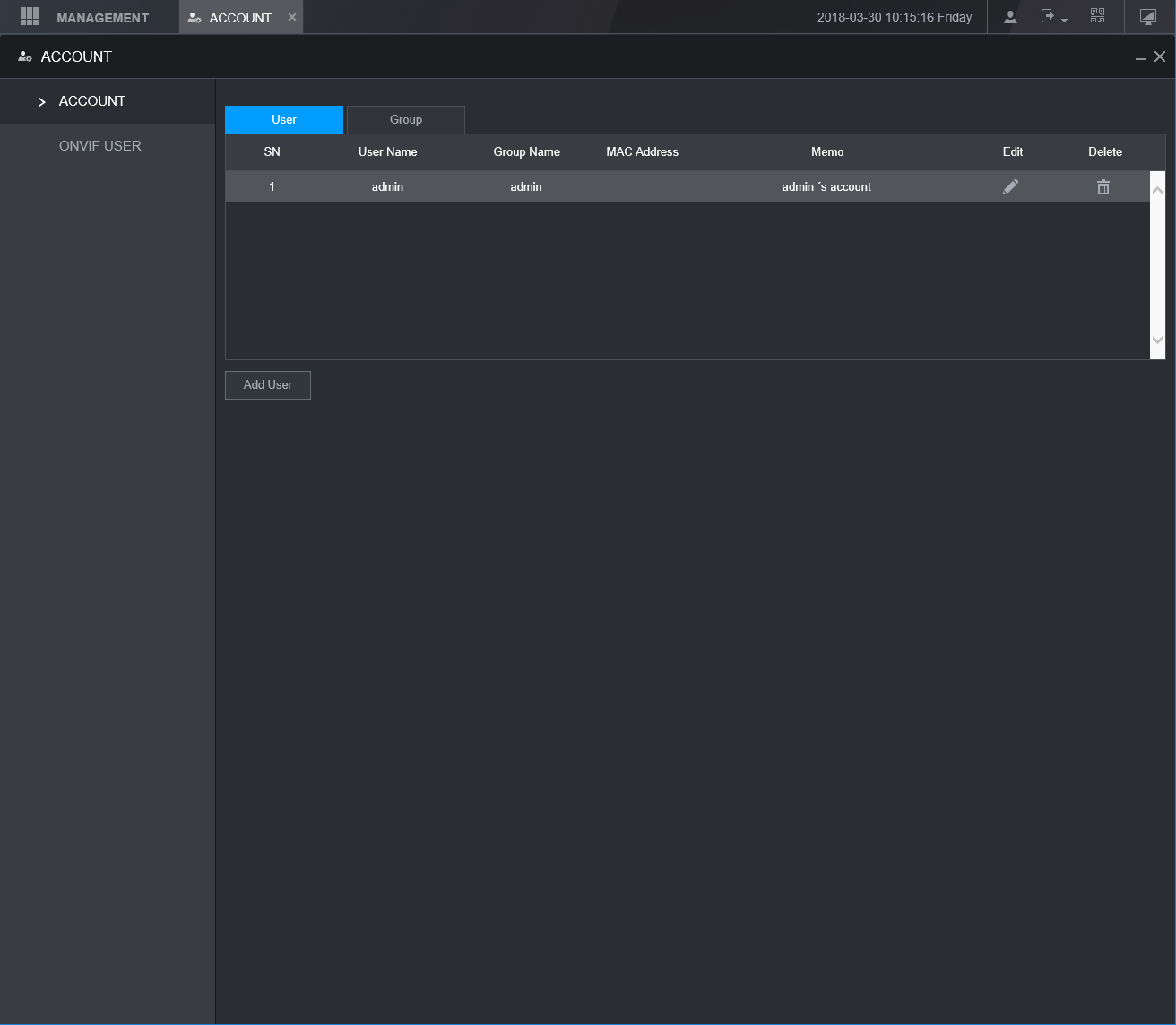The height and width of the screenshot is (1025, 1176).
Task: Open the main menu grid icon
Action: pos(29,16)
